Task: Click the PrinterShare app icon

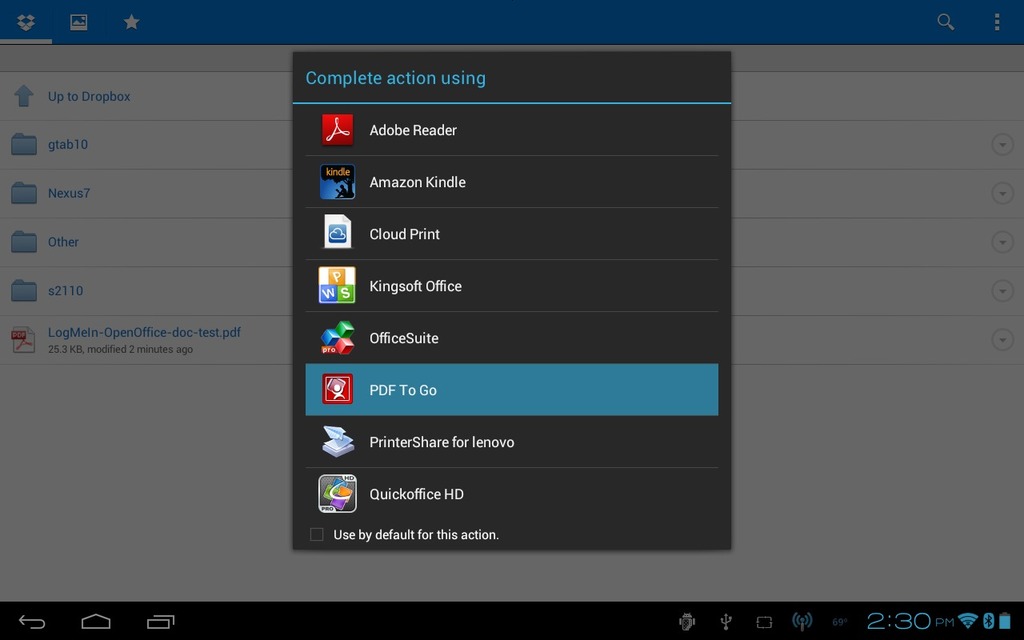Action: point(338,441)
